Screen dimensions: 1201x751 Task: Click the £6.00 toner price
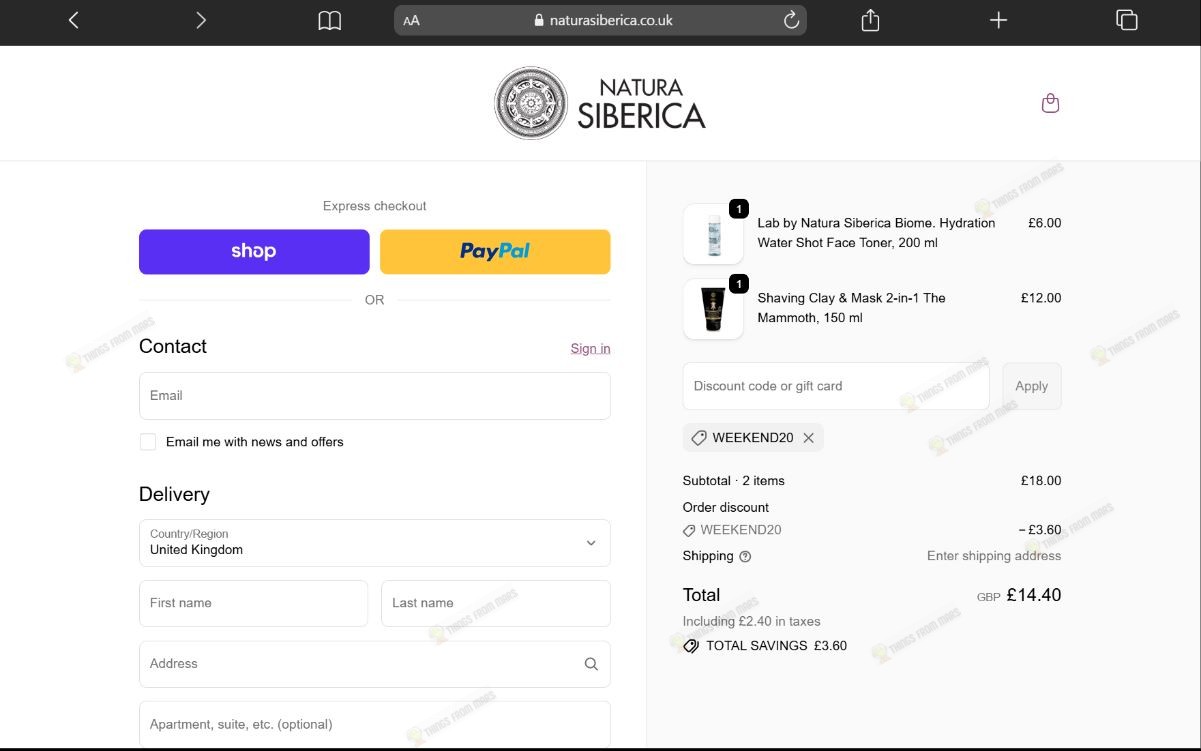pos(1045,223)
